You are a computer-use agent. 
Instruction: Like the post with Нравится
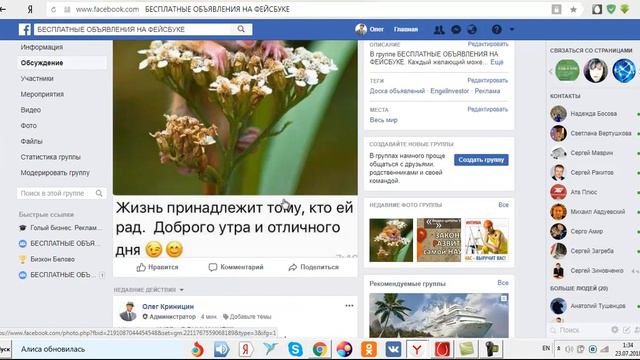(158, 267)
